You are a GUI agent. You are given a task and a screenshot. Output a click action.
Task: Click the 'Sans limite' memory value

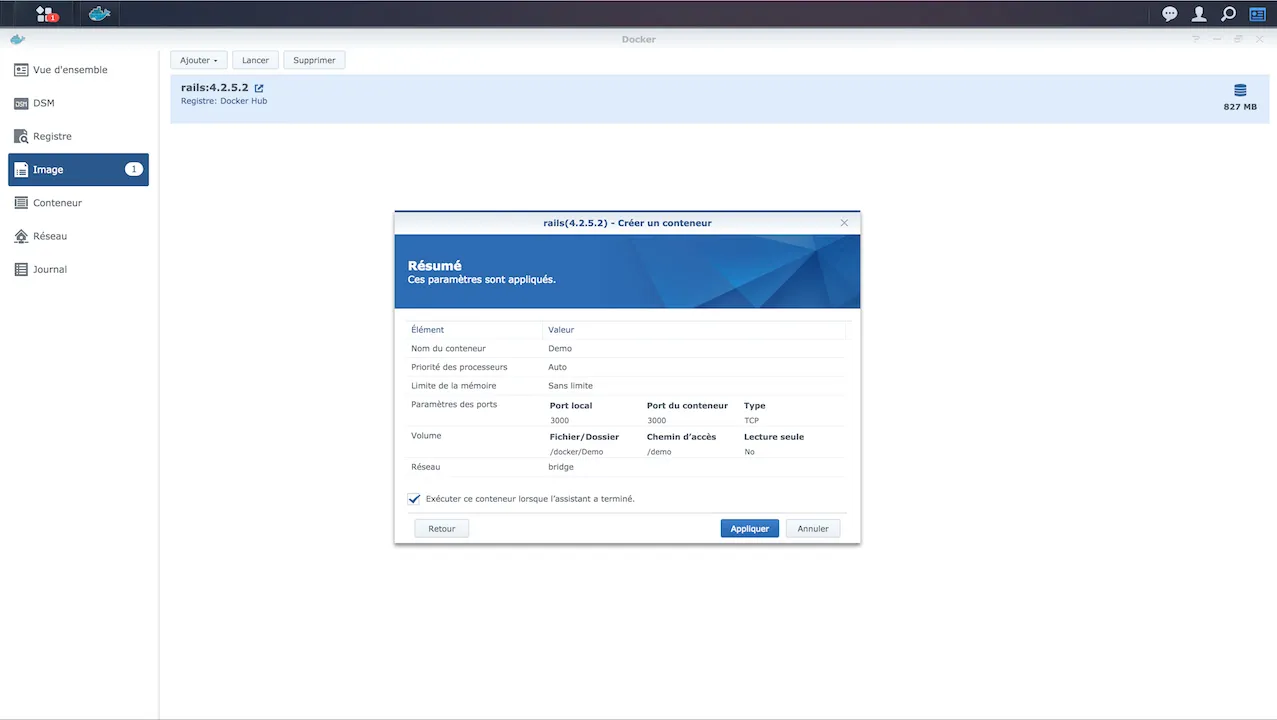click(x=570, y=386)
